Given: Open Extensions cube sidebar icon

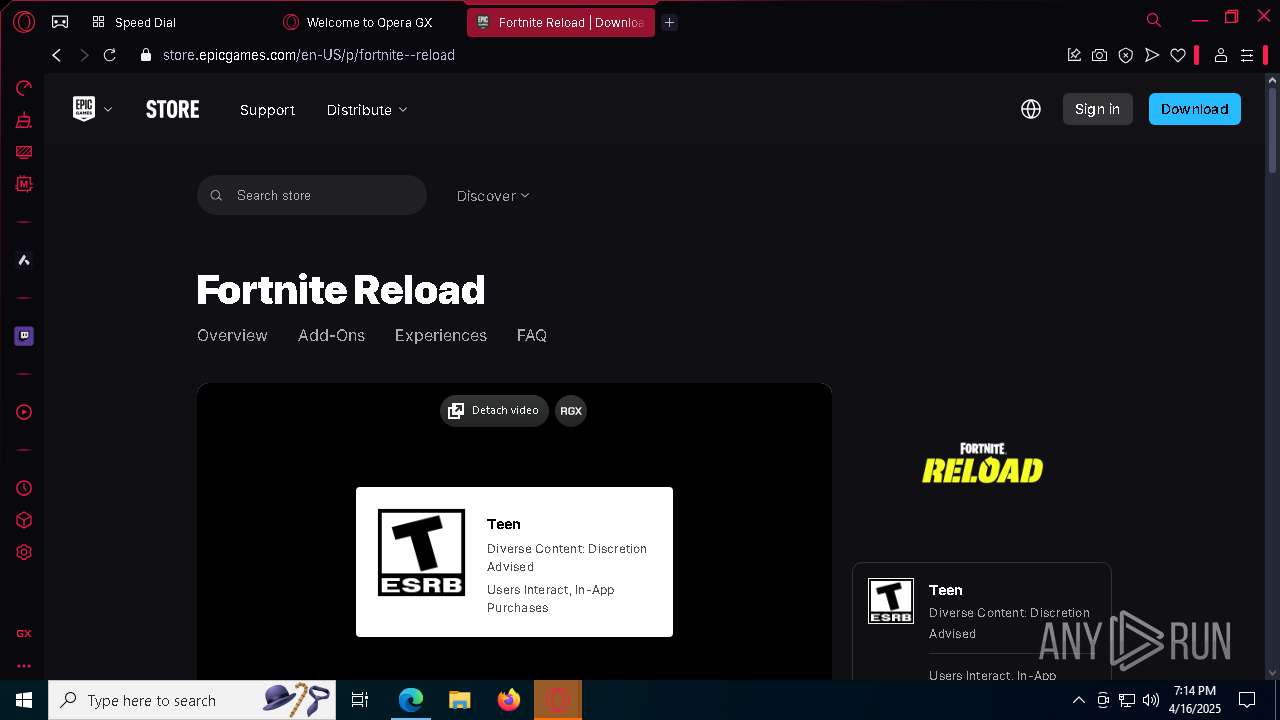Looking at the screenshot, I should pyautogui.click(x=24, y=520).
